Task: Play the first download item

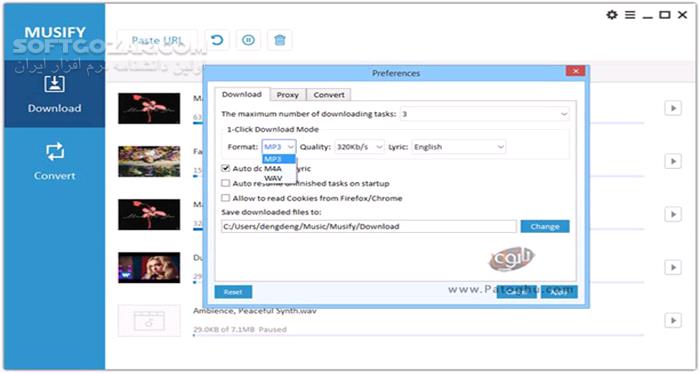Action: pyautogui.click(x=673, y=108)
